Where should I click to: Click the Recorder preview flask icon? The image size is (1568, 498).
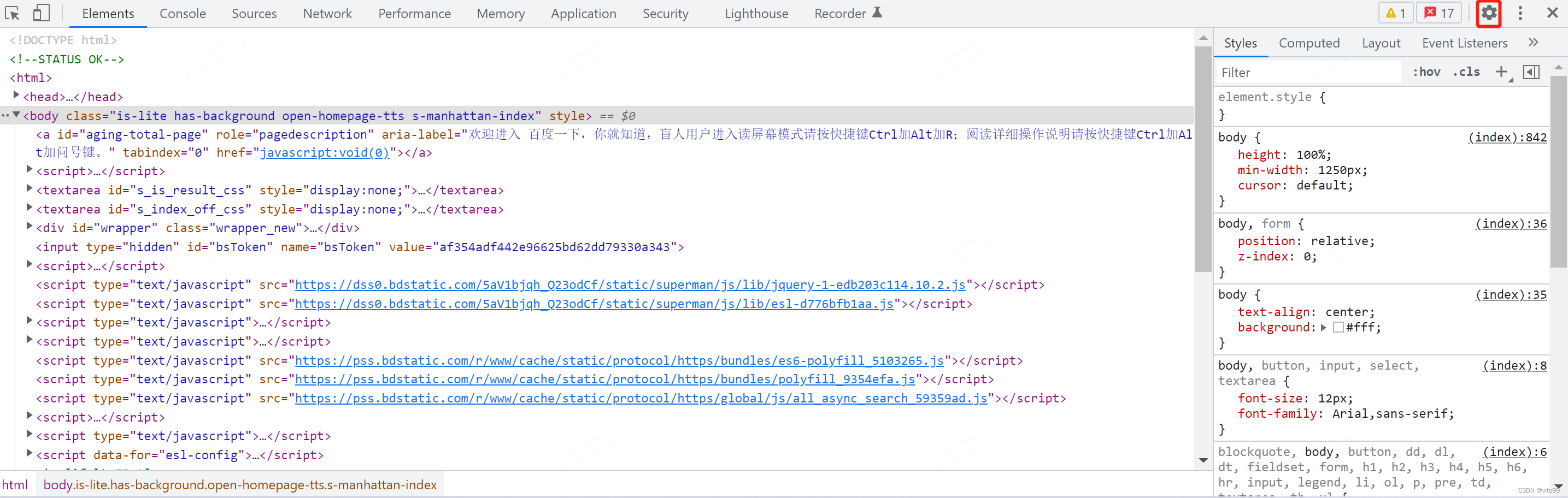point(877,12)
